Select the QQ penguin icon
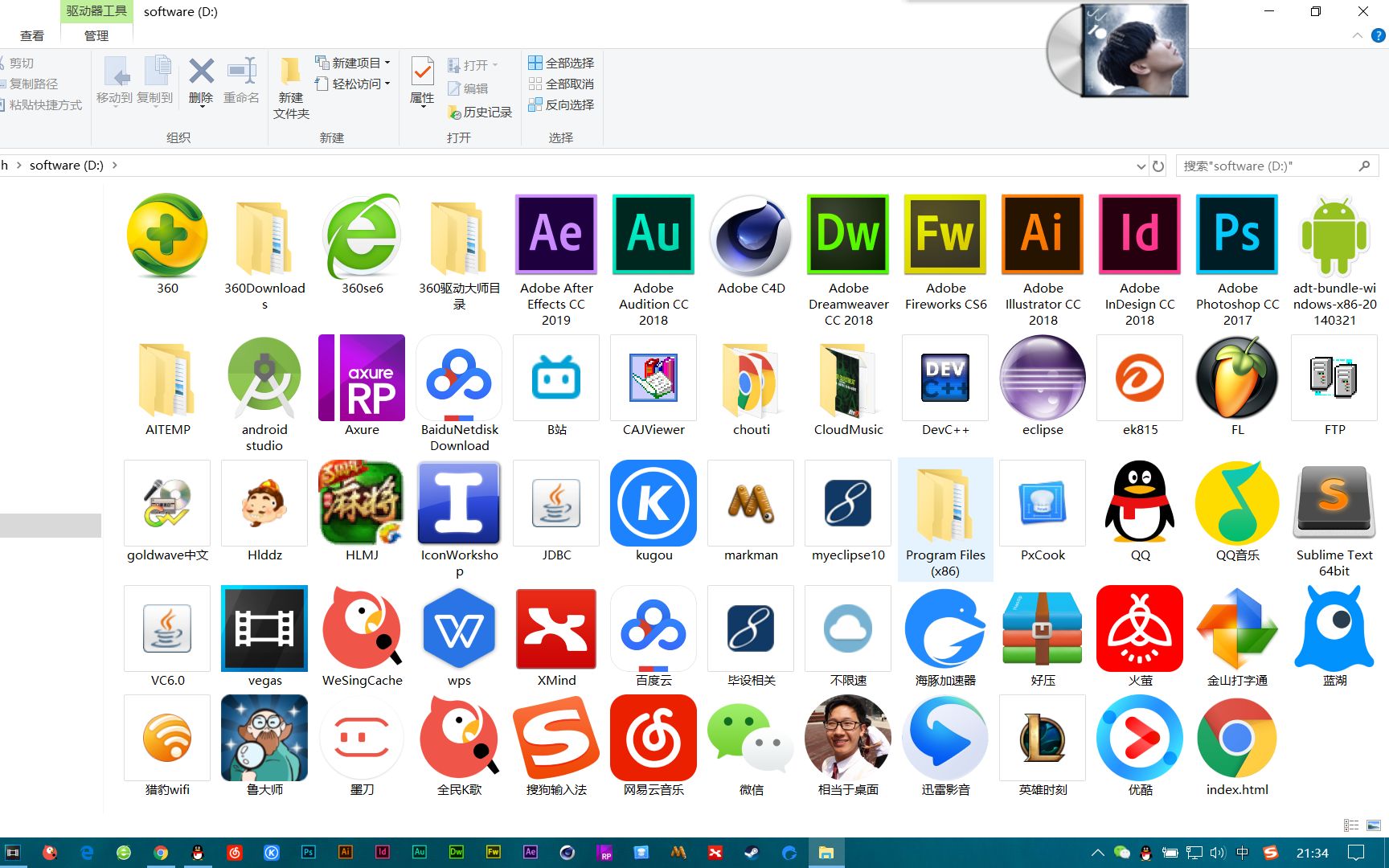Viewport: 1389px width, 868px height. tap(1140, 503)
